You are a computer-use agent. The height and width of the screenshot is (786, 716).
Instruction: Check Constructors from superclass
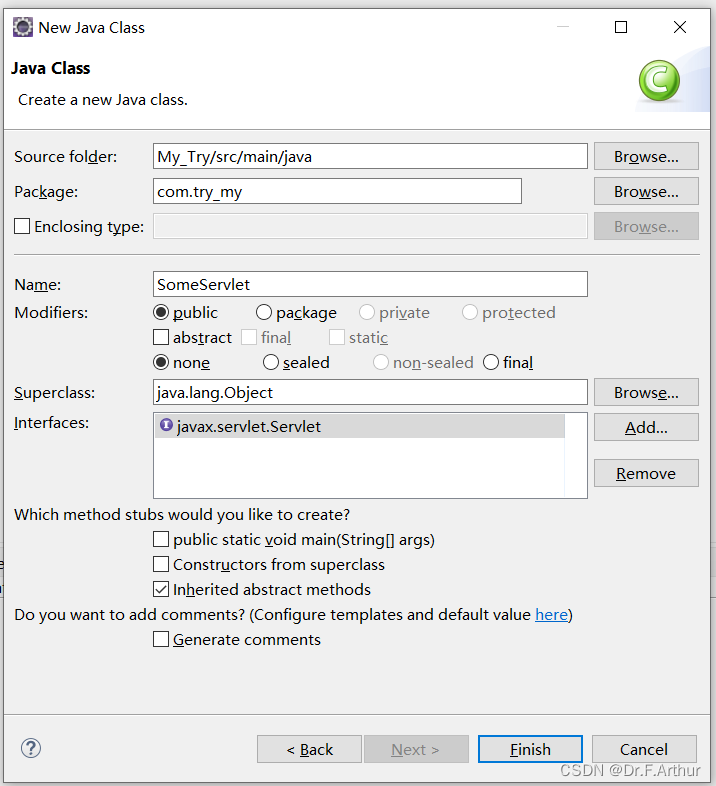[x=161, y=564]
